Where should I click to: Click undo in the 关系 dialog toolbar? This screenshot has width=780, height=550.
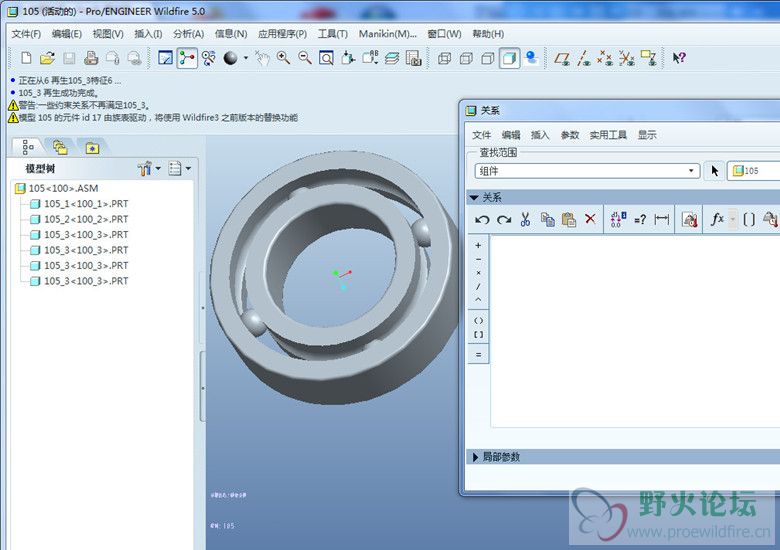coord(482,219)
